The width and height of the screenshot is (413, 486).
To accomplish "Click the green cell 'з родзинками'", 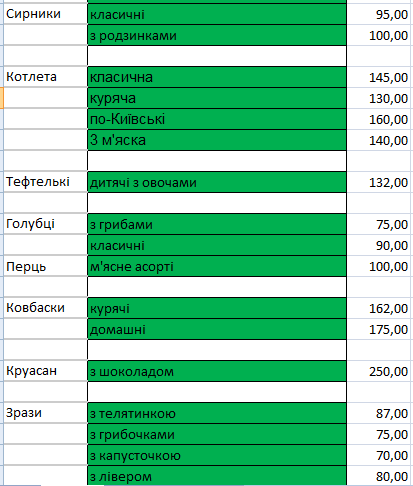I will coord(217,35).
